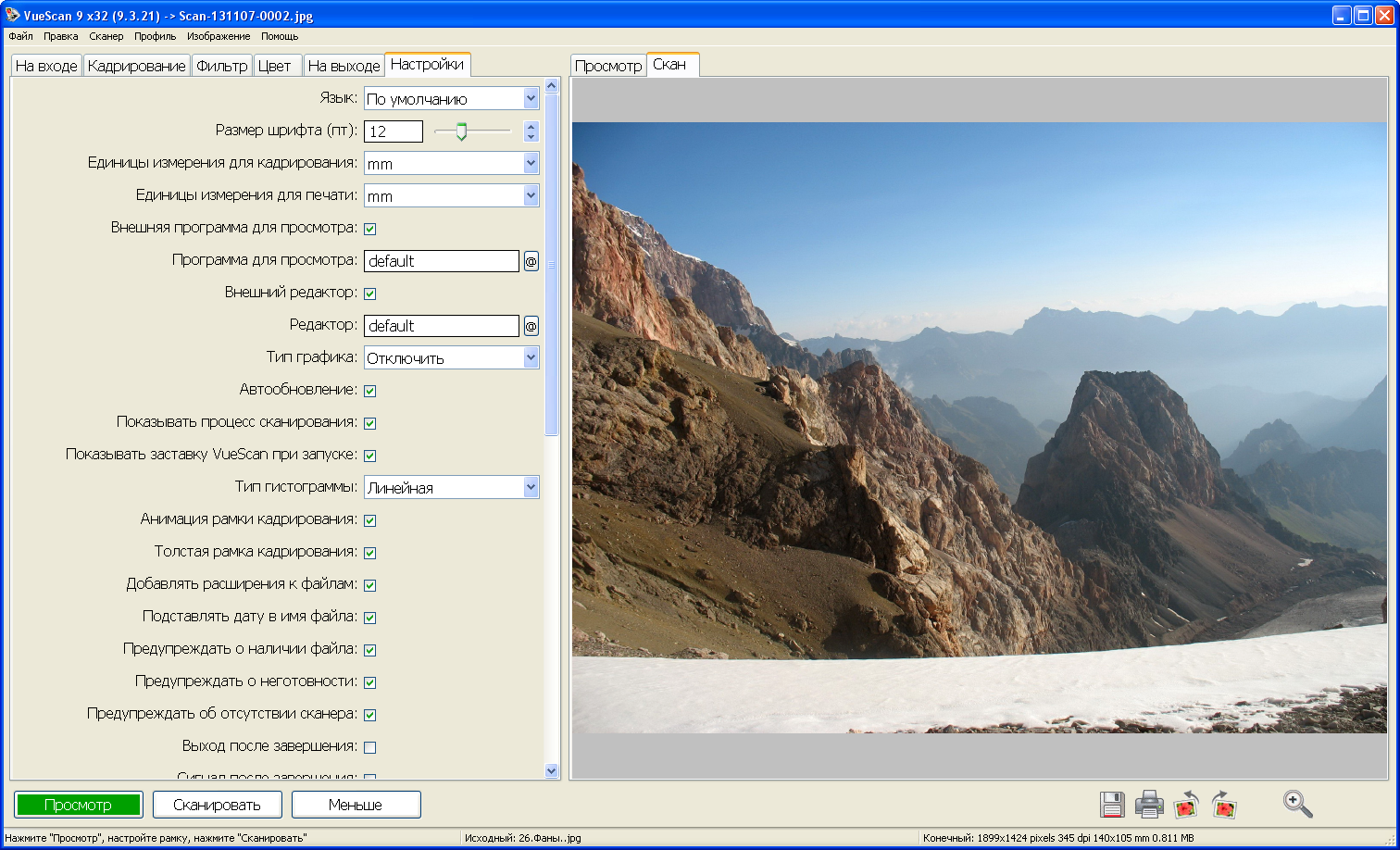Click the floppy disk save icon
The width and height of the screenshot is (1400, 850).
1112,805
